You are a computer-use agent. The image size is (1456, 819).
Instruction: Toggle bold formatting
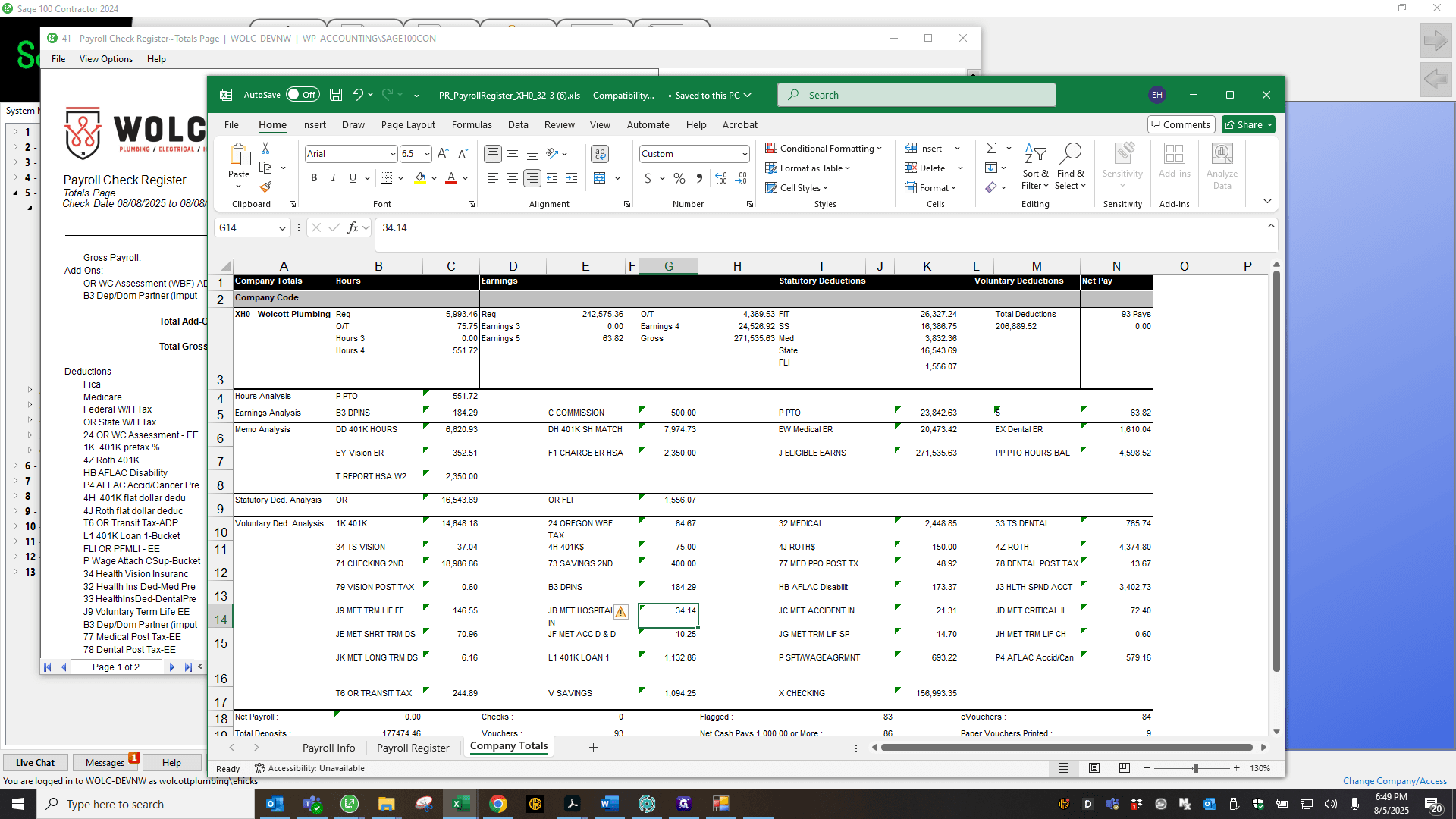314,177
